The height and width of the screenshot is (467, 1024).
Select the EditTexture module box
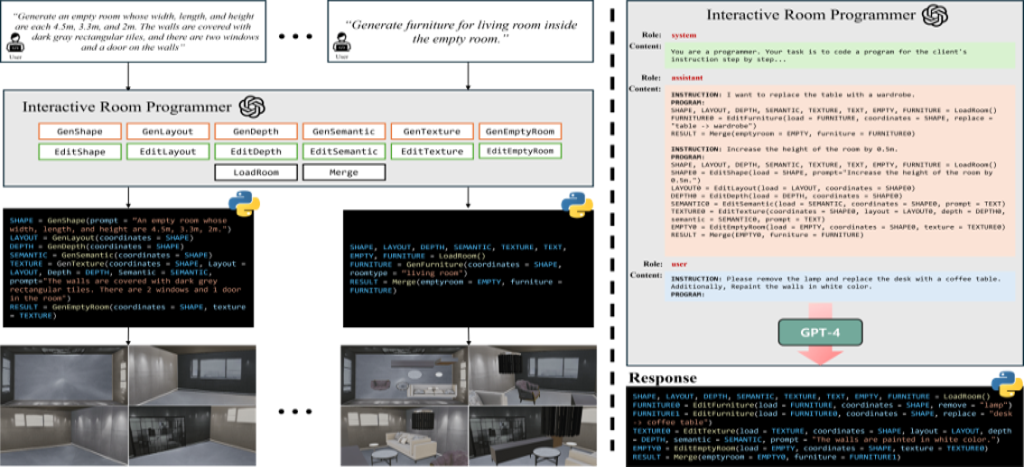coord(432,152)
